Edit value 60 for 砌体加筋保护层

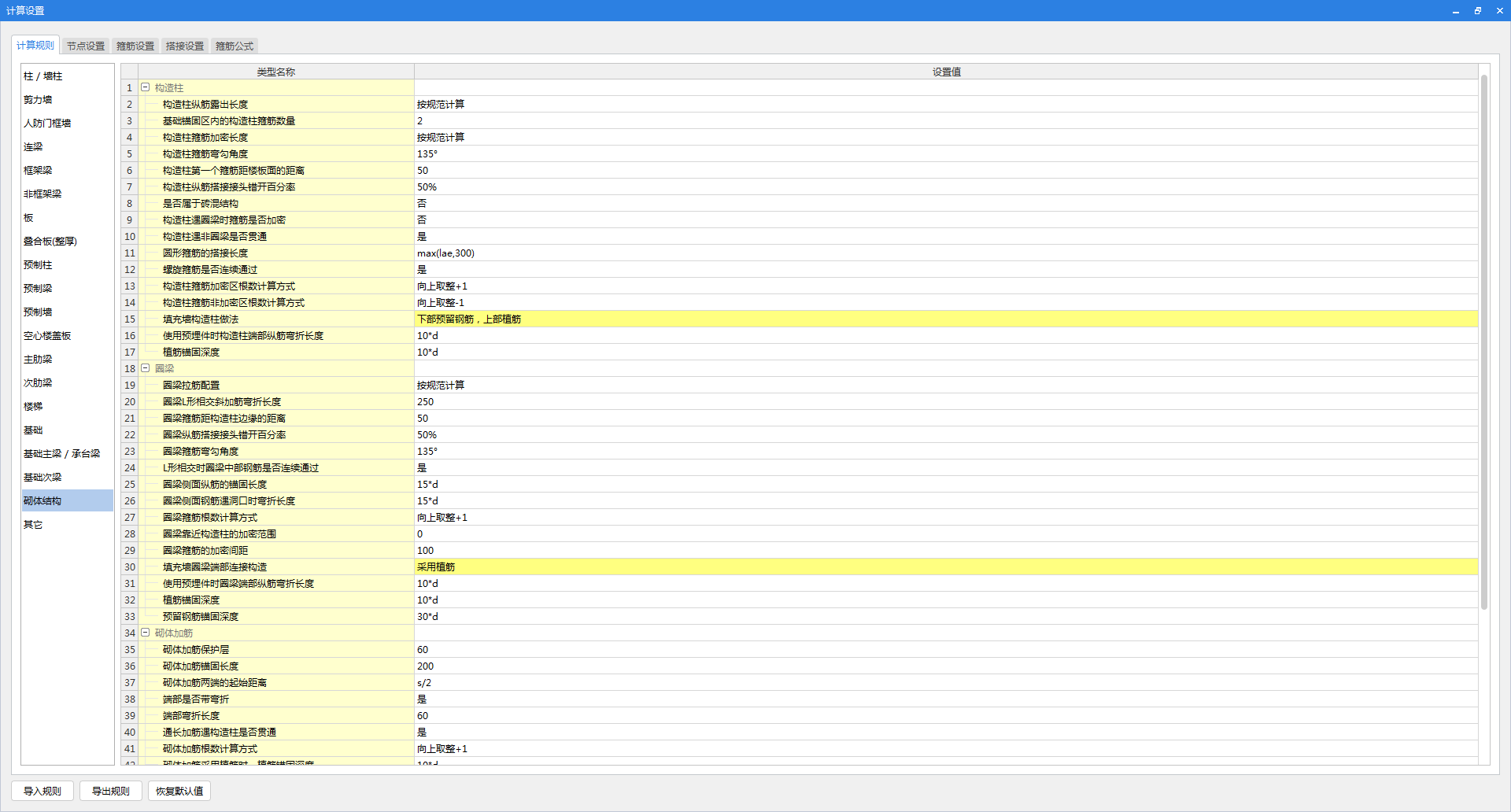click(946, 649)
